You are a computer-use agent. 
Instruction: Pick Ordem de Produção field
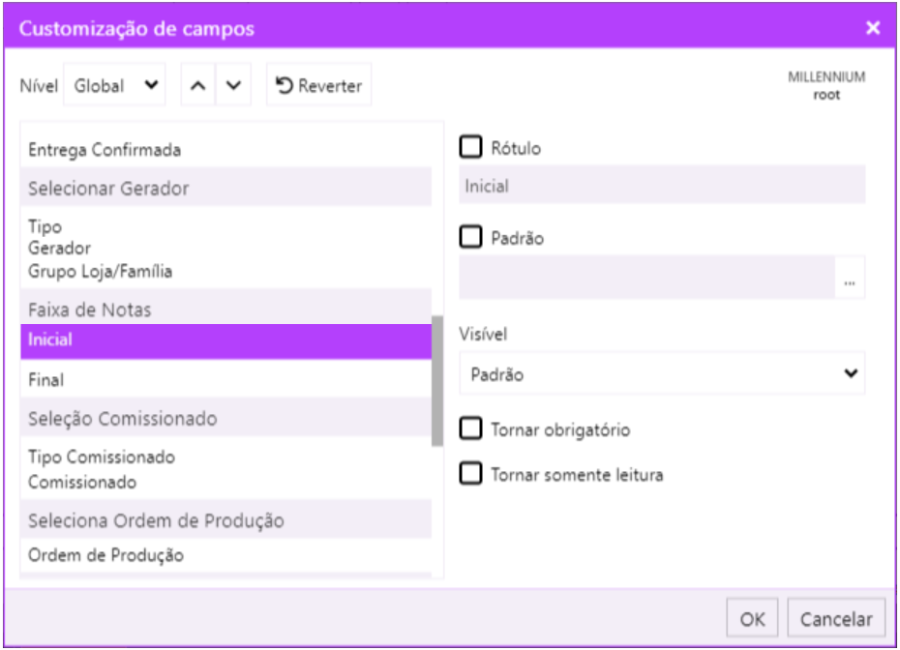(x=106, y=555)
